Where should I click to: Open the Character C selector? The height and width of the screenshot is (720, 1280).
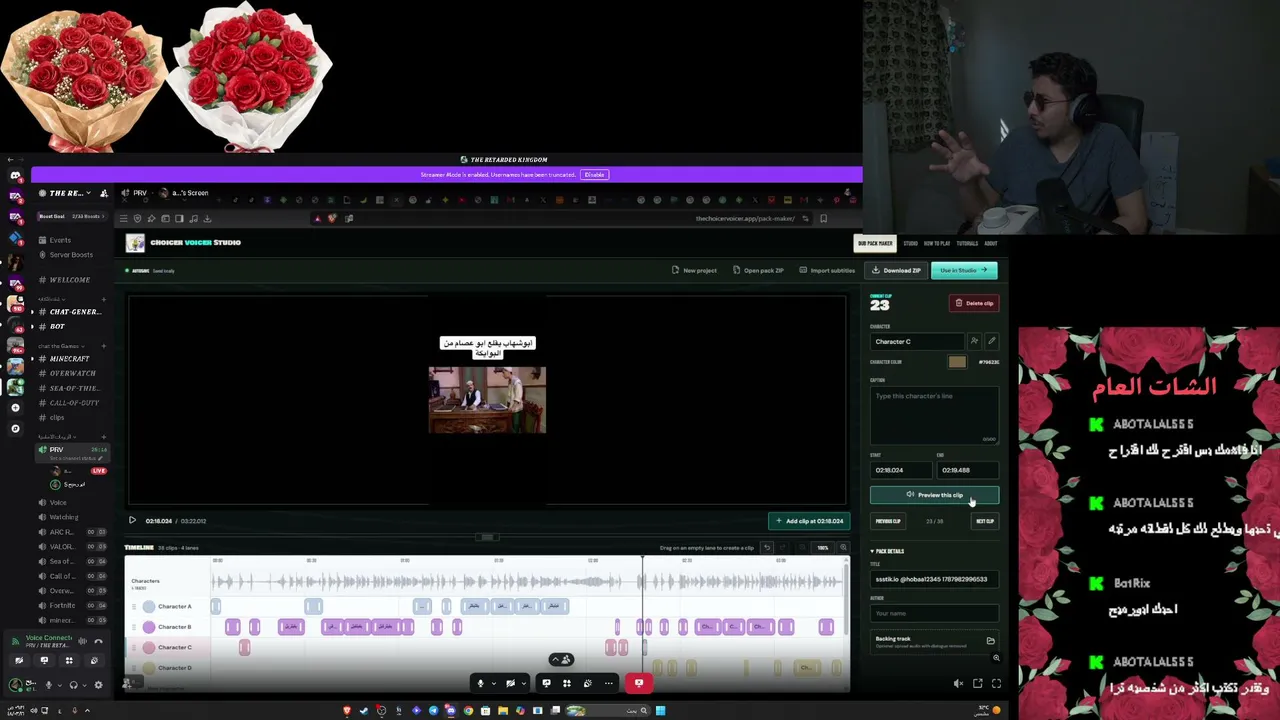[x=917, y=341]
